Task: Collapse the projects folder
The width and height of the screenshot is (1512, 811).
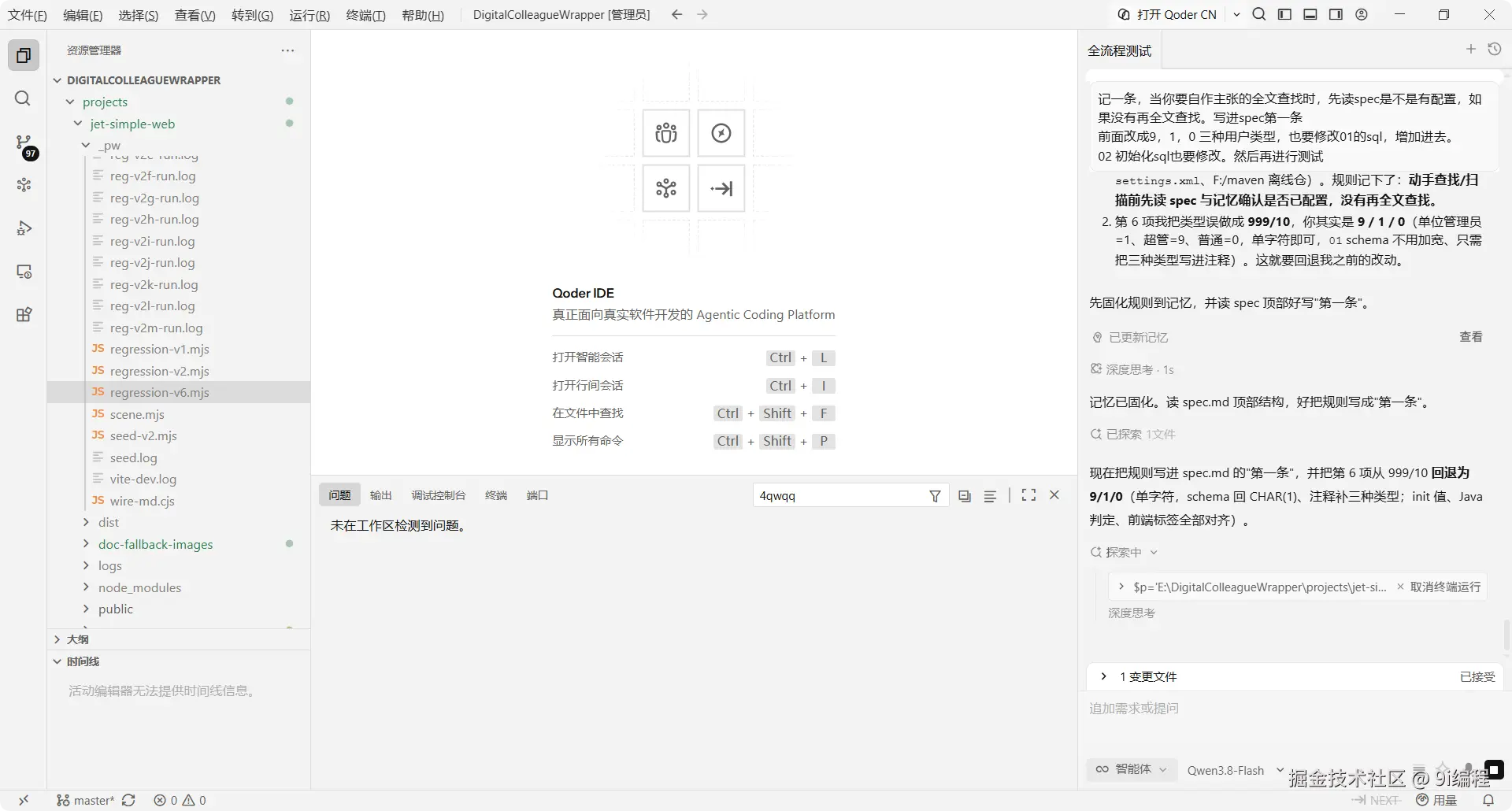Action: [70, 102]
